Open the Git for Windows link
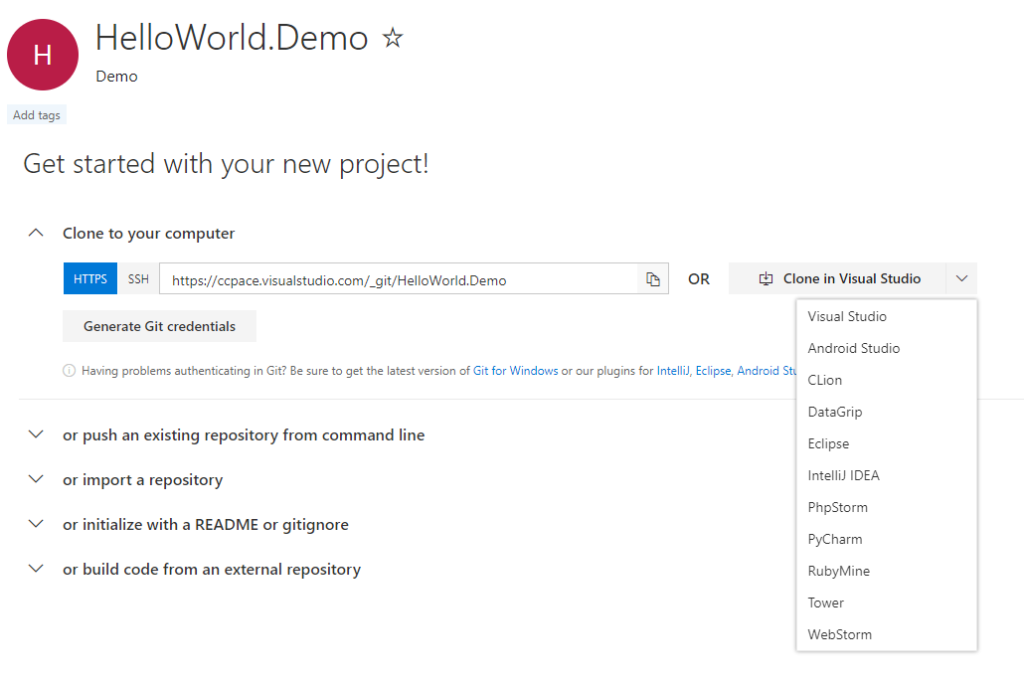This screenshot has height=688, width=1024. pos(515,370)
